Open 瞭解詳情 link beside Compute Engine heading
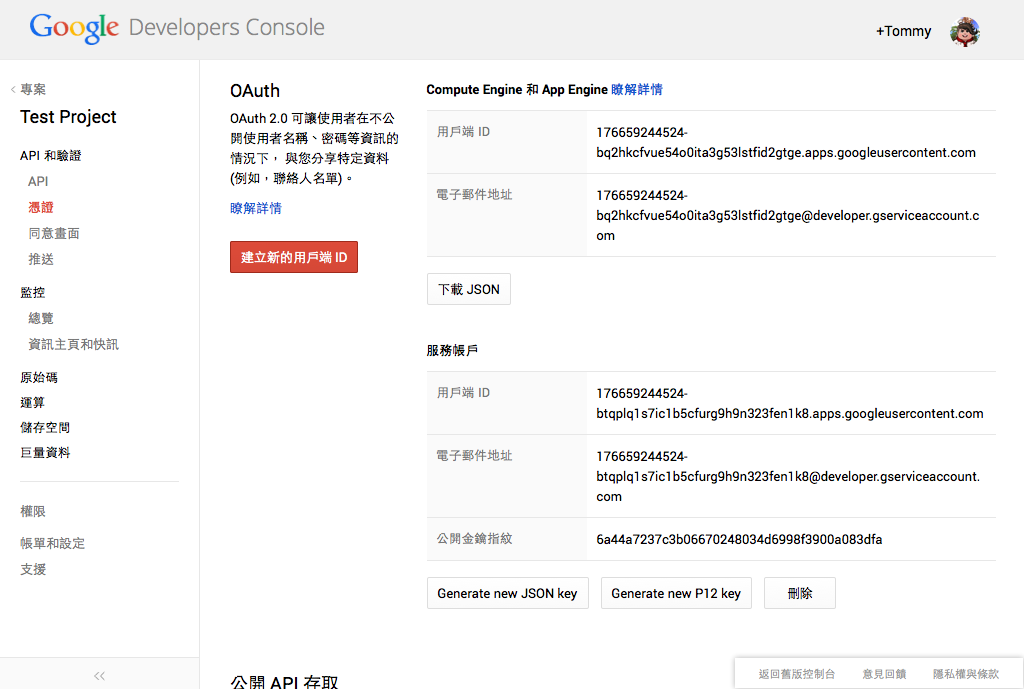Screen dimensions: 1024x689 [636, 89]
